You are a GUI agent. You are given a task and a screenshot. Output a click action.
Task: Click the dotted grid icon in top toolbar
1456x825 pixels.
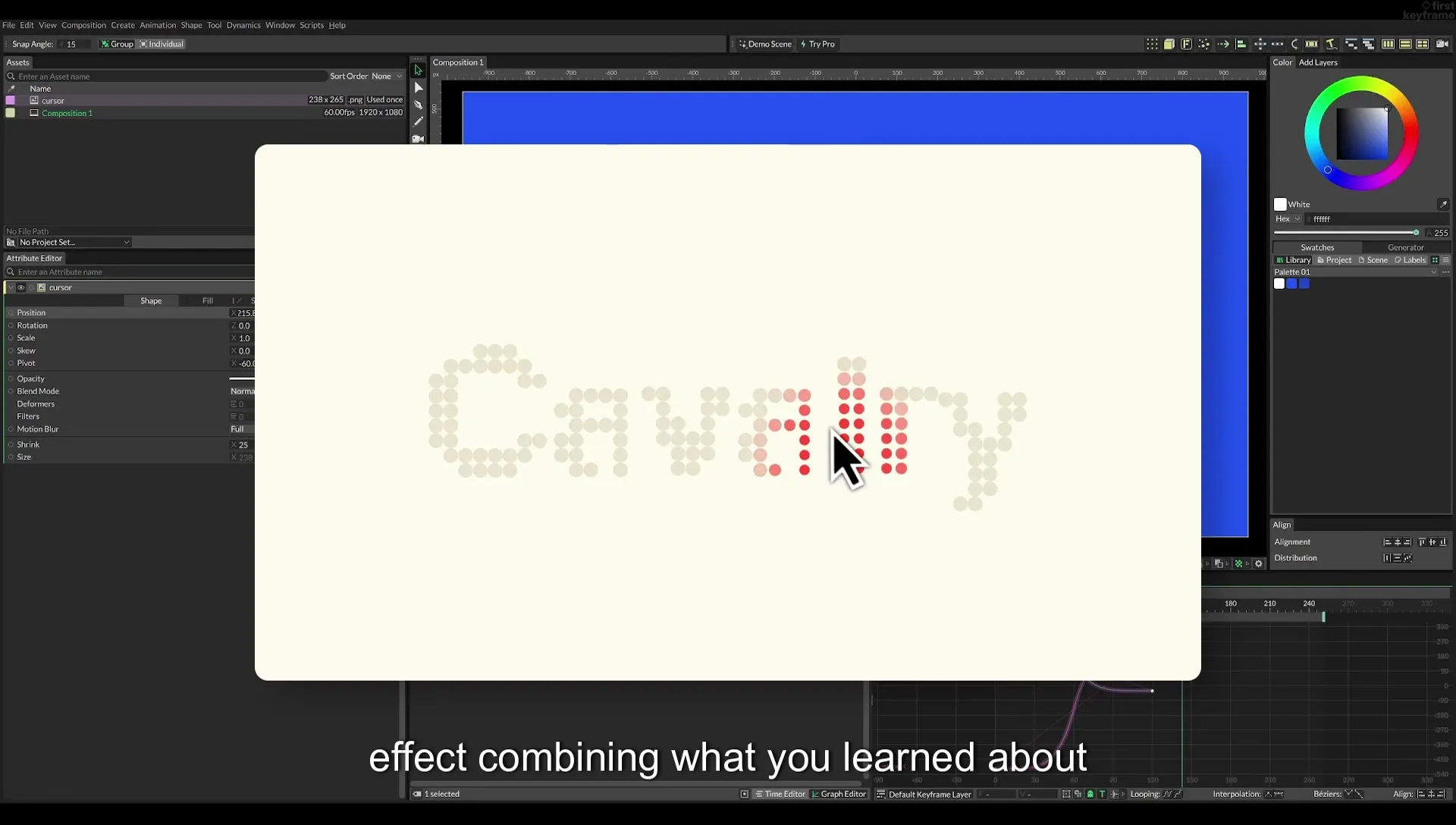[1152, 44]
